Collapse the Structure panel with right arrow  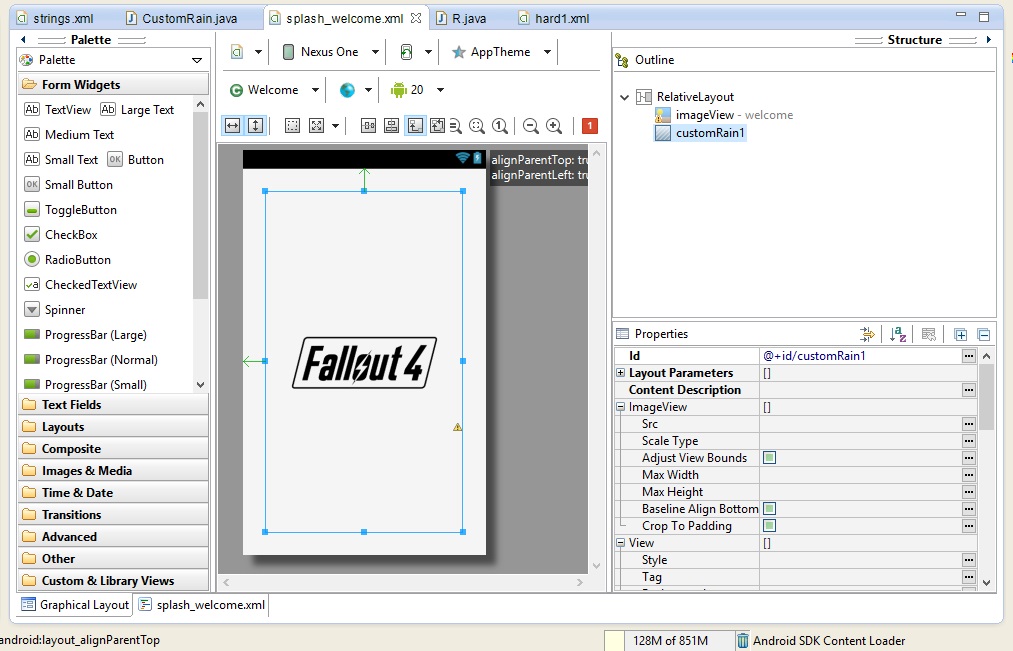988,39
